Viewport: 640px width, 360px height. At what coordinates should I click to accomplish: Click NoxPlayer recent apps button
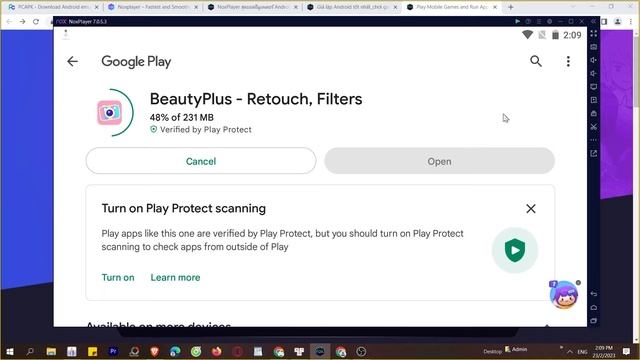point(594,321)
